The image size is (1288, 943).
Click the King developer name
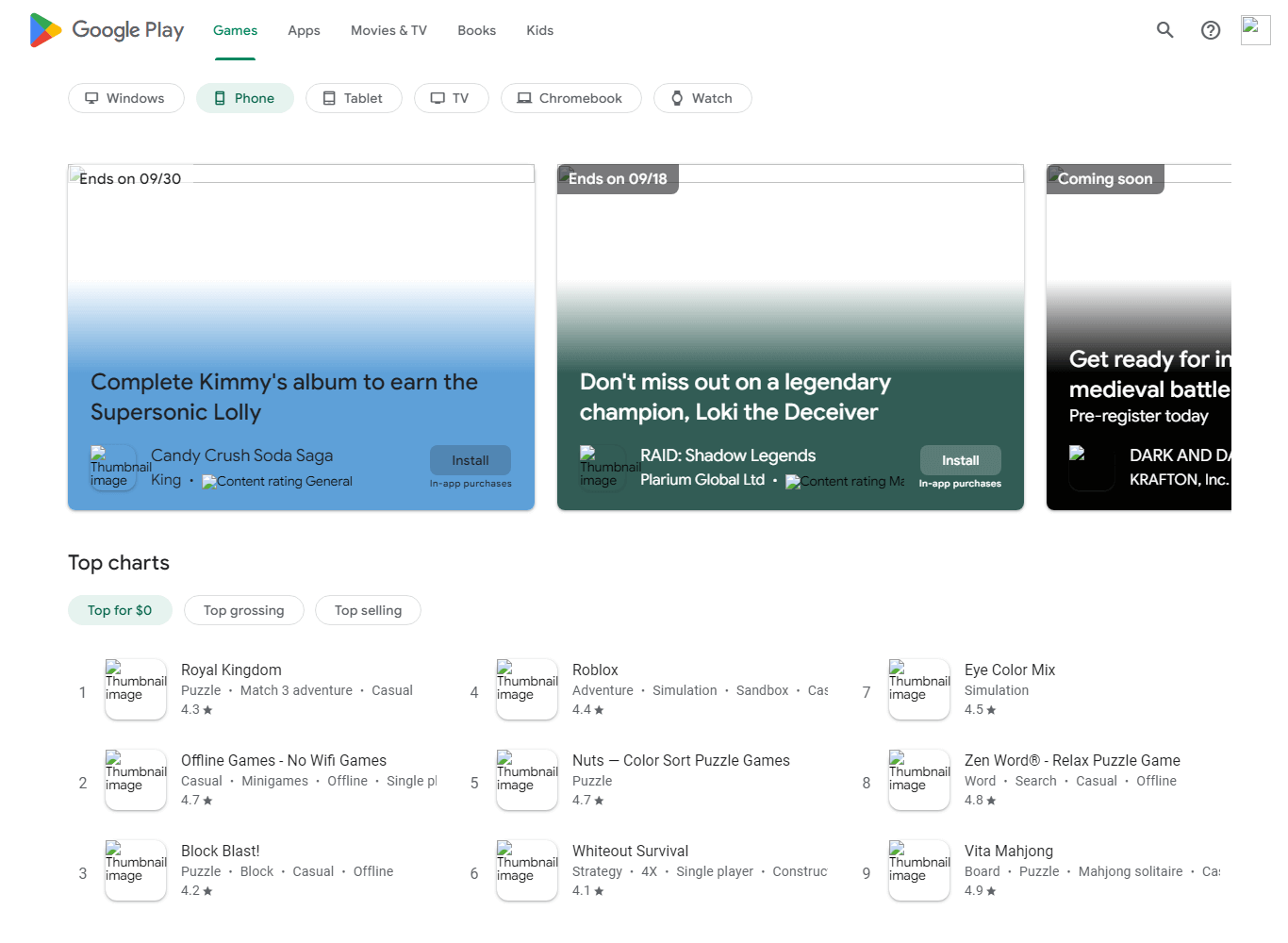click(x=166, y=480)
